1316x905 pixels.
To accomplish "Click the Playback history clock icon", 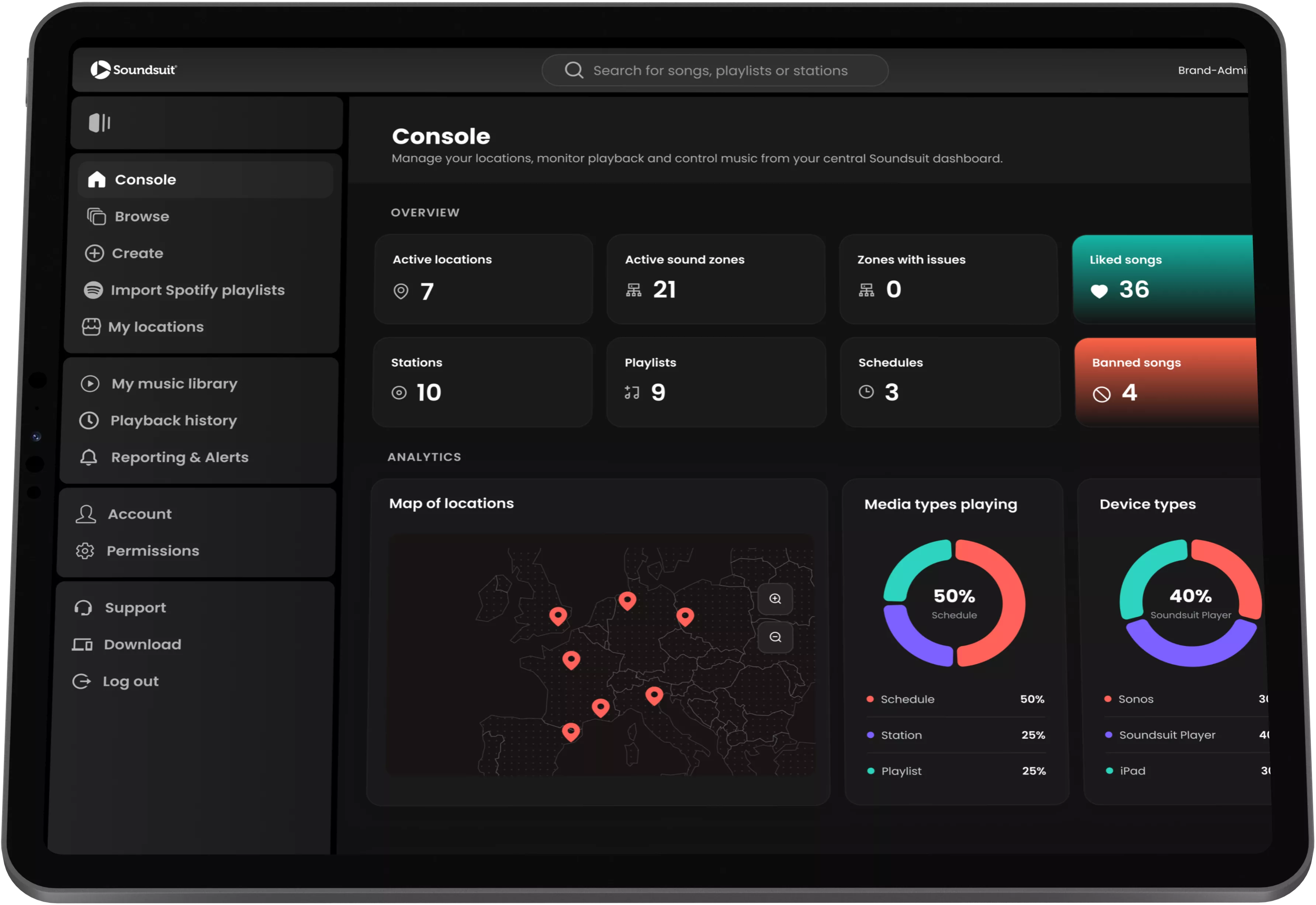I will coord(89,421).
